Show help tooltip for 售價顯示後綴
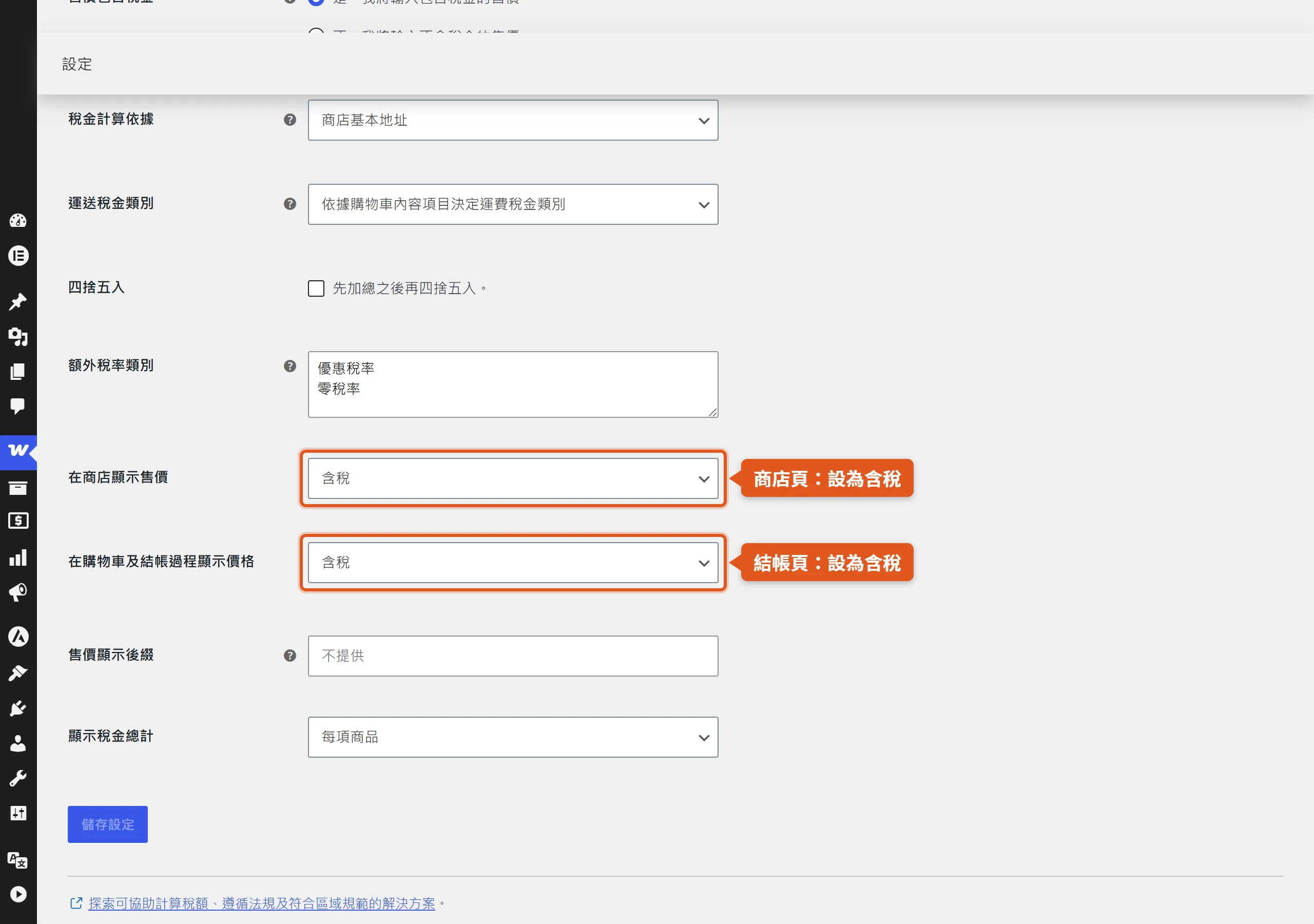This screenshot has width=1314, height=924. tap(290, 656)
